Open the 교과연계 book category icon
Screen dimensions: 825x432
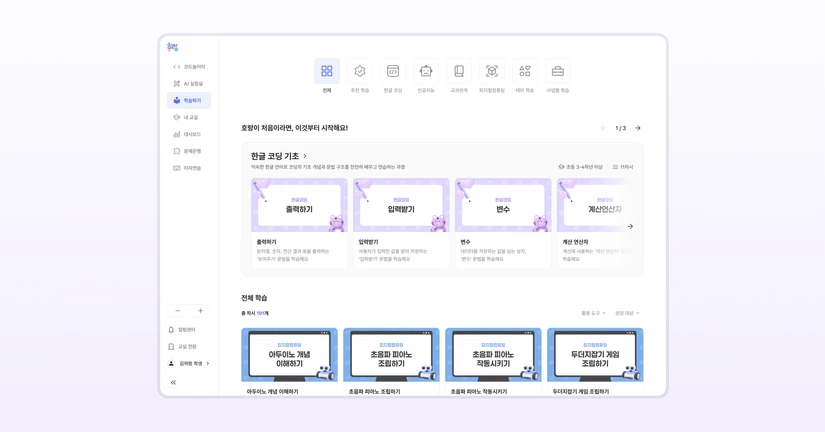click(459, 71)
